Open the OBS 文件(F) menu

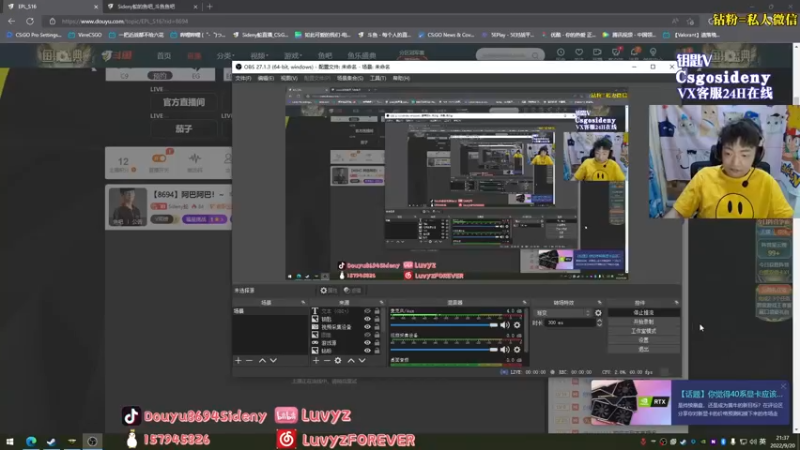click(x=243, y=78)
